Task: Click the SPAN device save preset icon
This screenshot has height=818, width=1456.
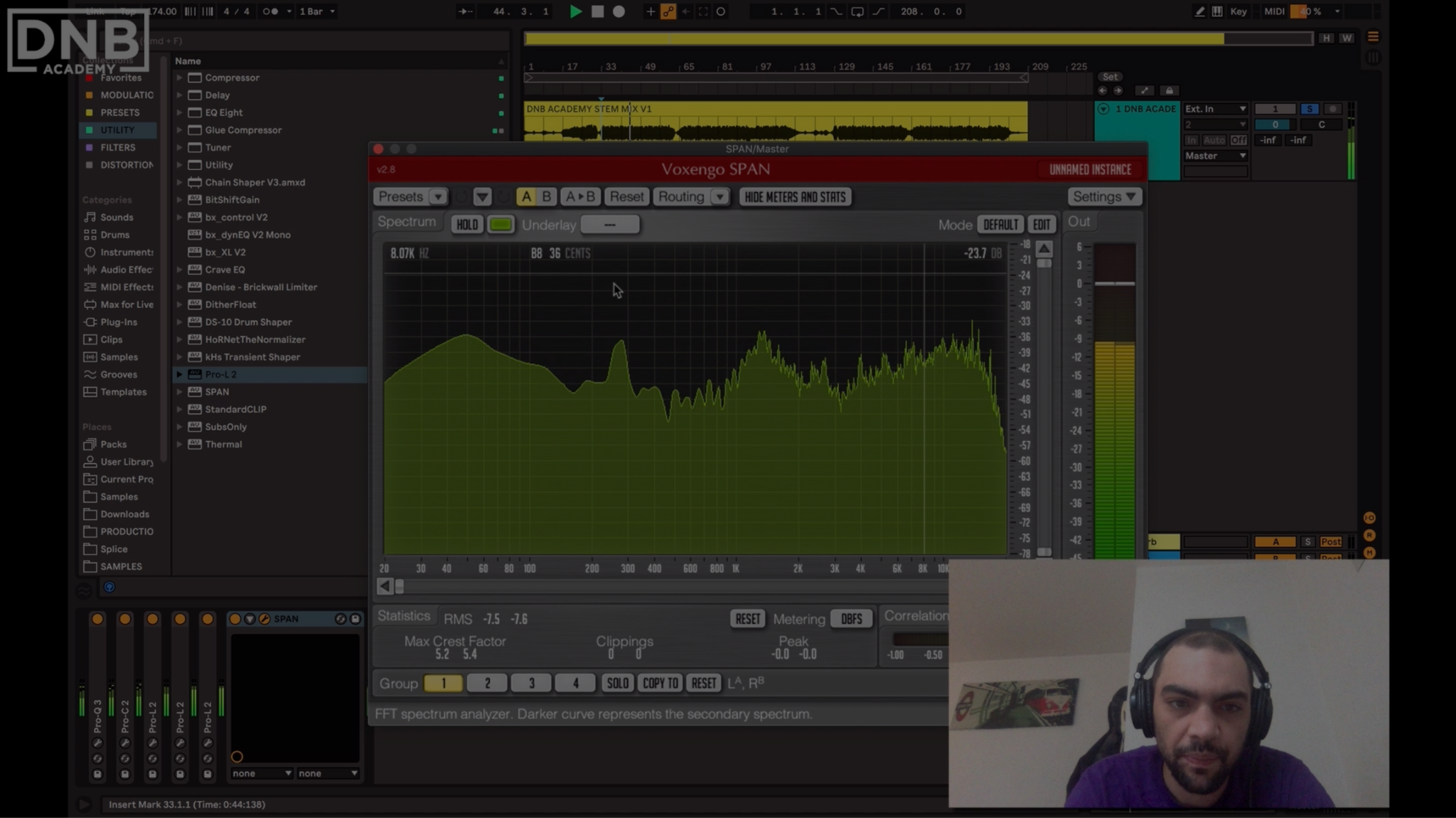Action: click(355, 620)
